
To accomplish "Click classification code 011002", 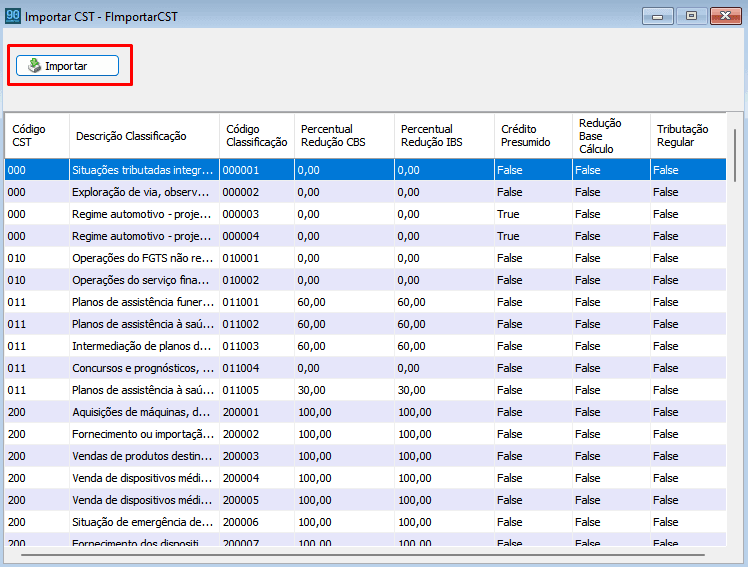I will (x=240, y=324).
